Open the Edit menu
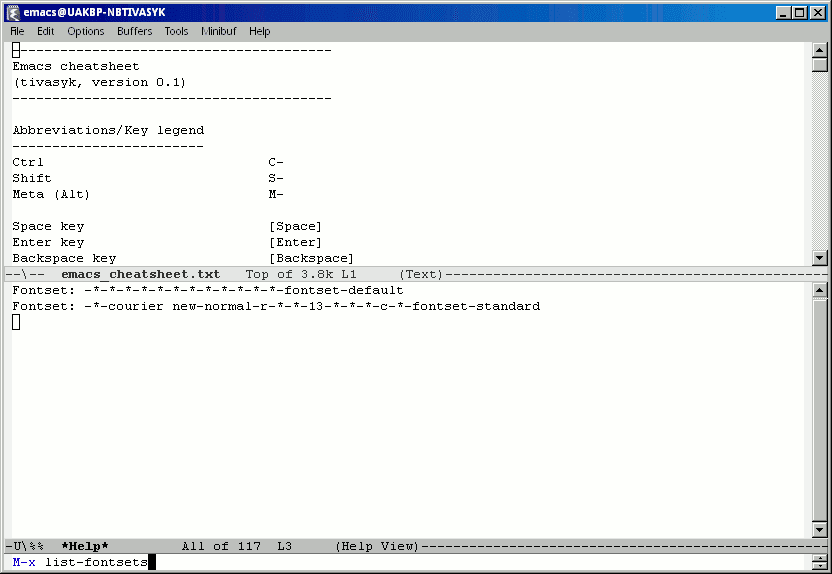The image size is (832, 574). (x=46, y=31)
